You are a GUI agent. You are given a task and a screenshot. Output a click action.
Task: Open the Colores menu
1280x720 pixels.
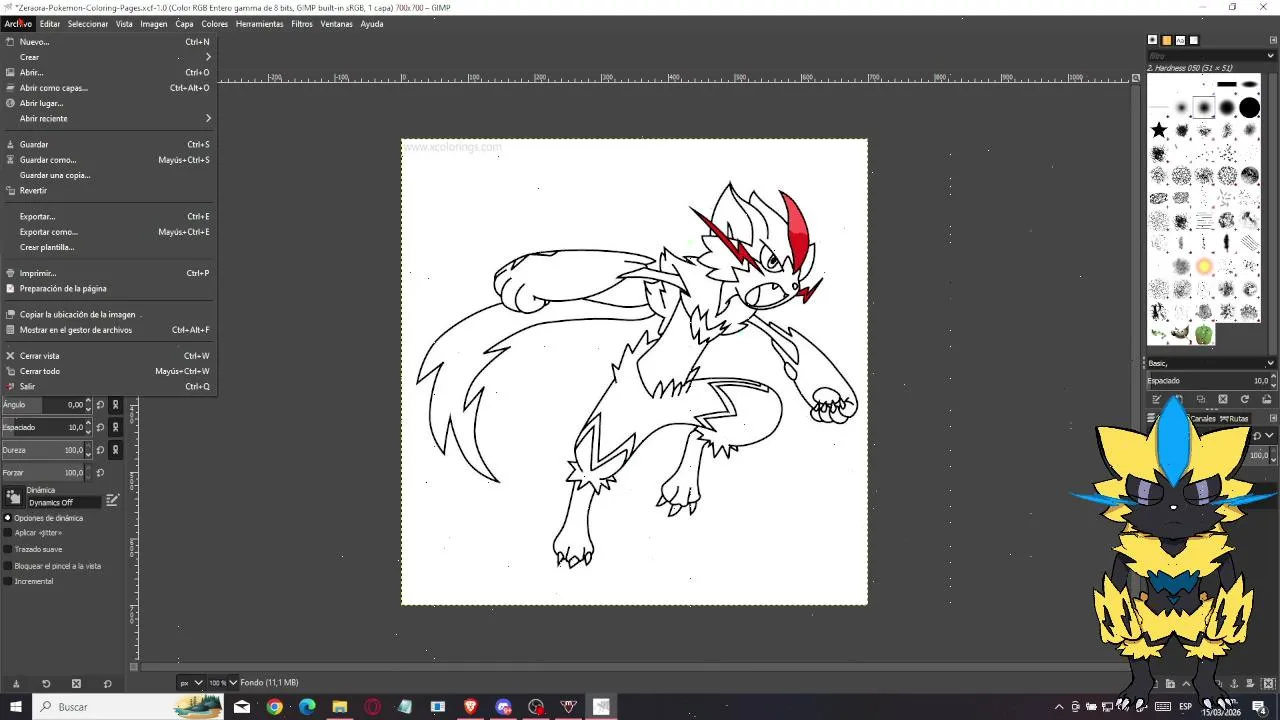point(215,24)
